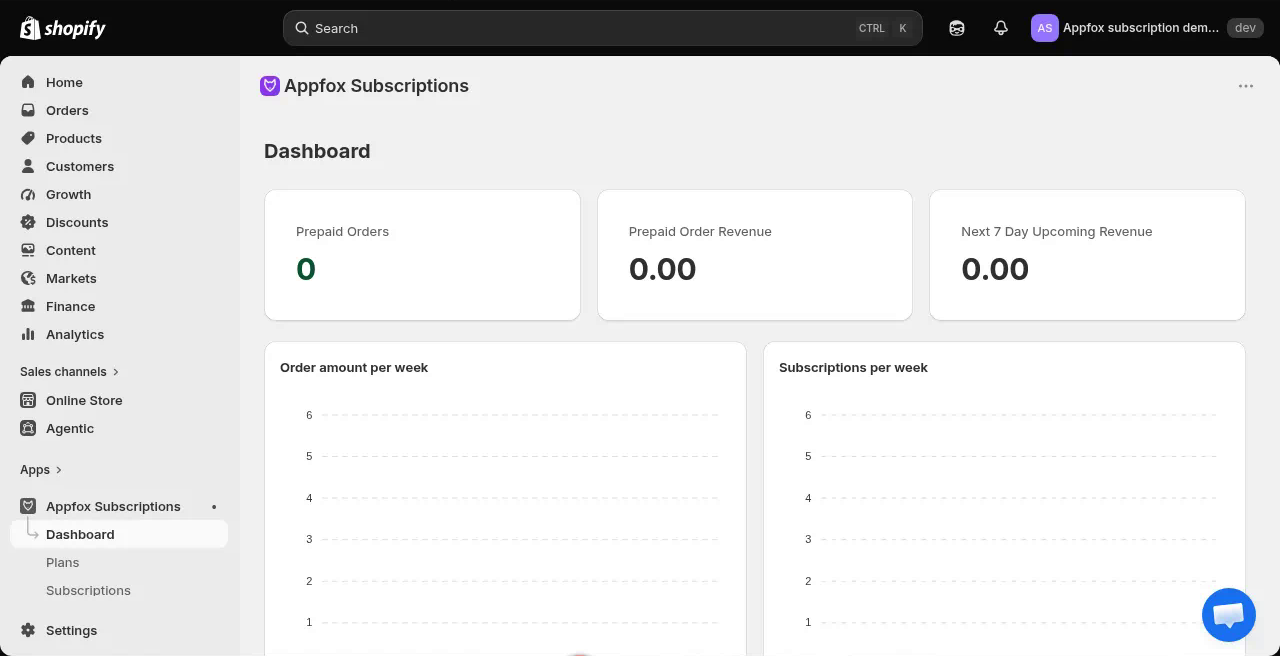Click the Analytics bar chart icon
The image size is (1280, 656).
tap(28, 334)
